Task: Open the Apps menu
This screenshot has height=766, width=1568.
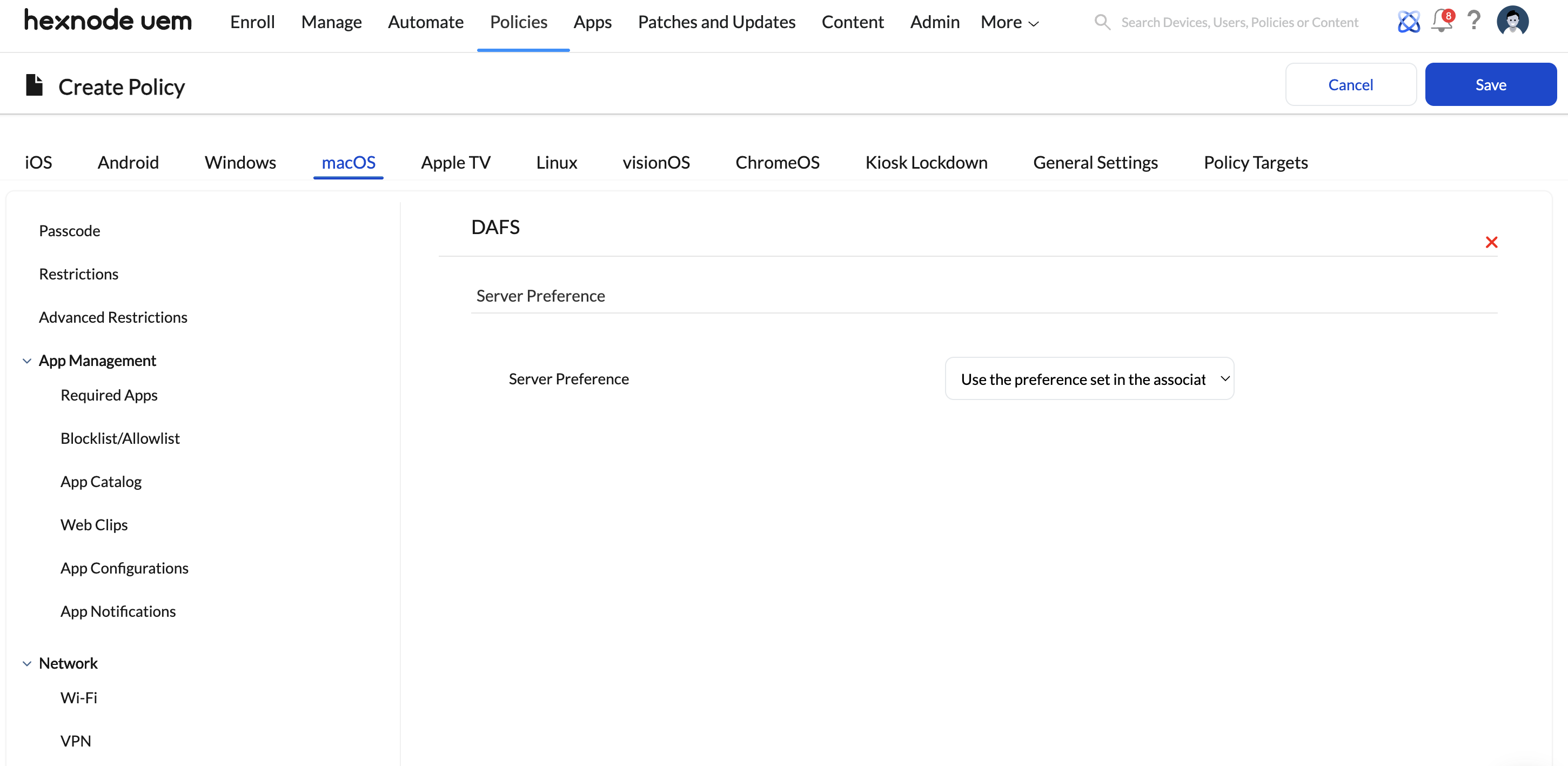Action: pos(592,23)
